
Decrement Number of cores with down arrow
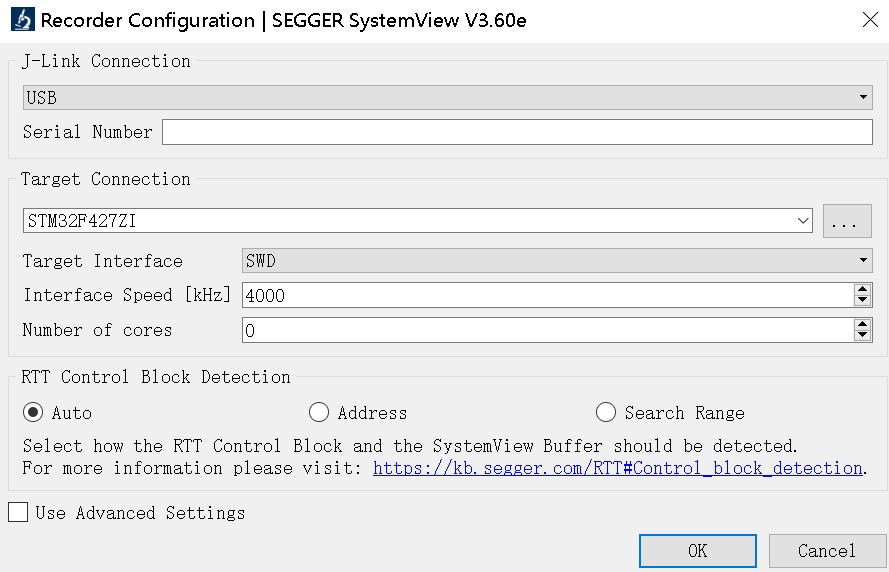coord(862,336)
